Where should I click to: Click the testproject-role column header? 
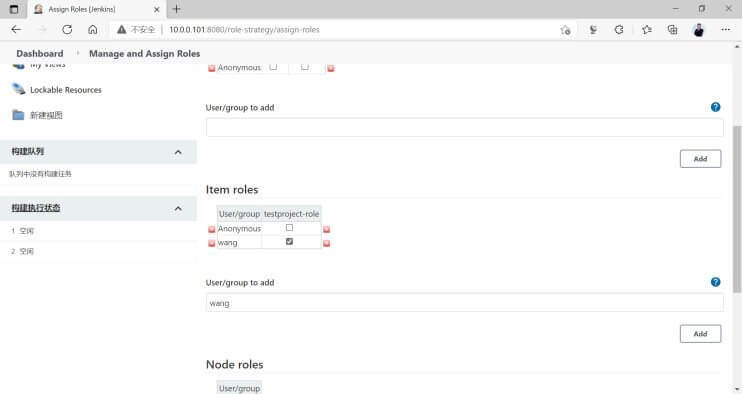tap(292, 214)
